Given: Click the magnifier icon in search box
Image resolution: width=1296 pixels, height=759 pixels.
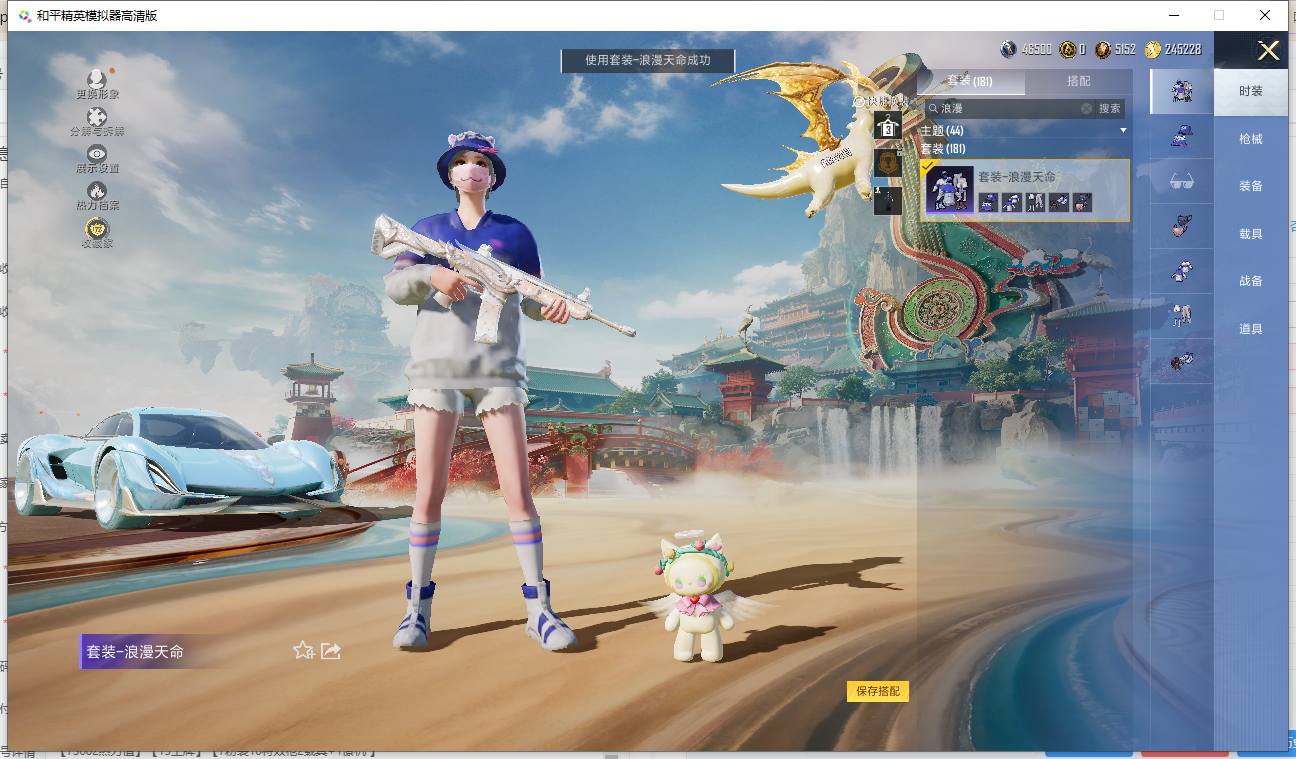Looking at the screenshot, I should pos(932,108).
